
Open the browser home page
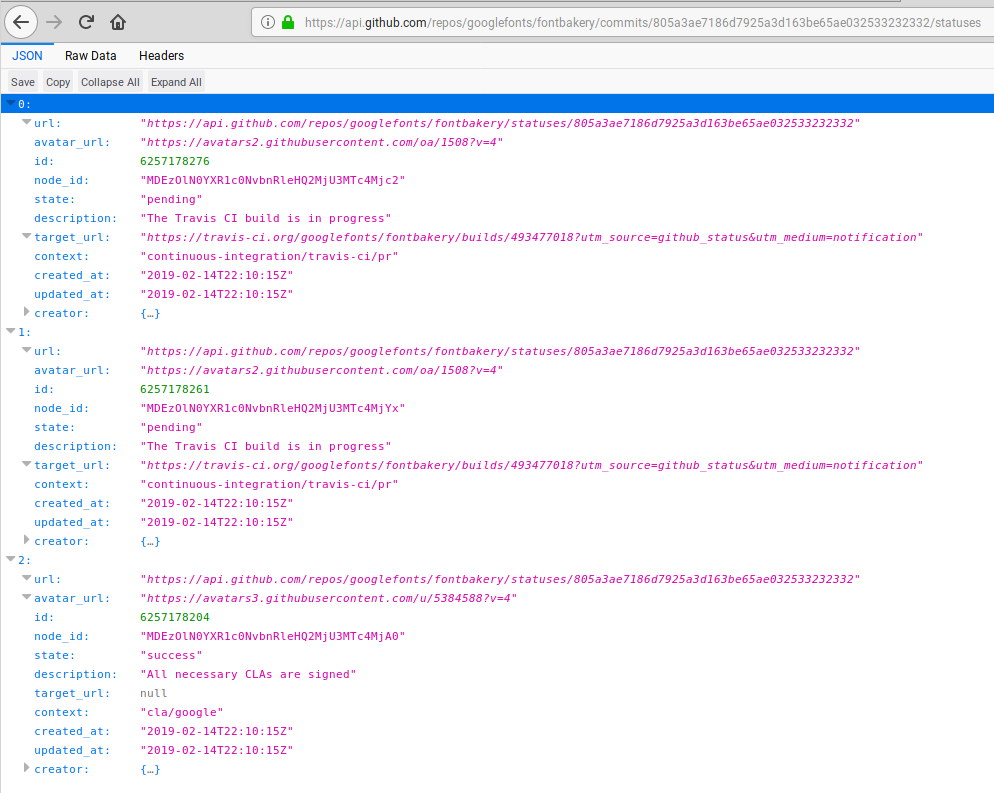(117, 21)
